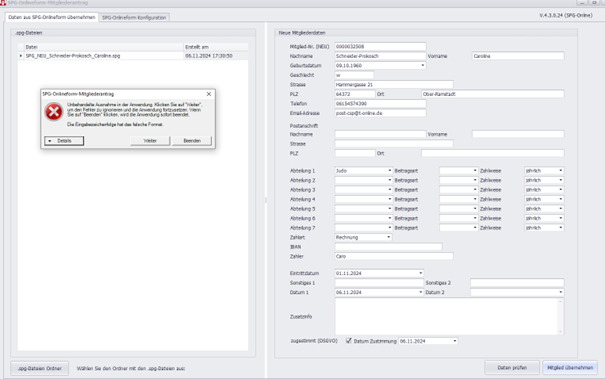Click Telefon input field
The height and width of the screenshot is (379, 605).
point(380,104)
